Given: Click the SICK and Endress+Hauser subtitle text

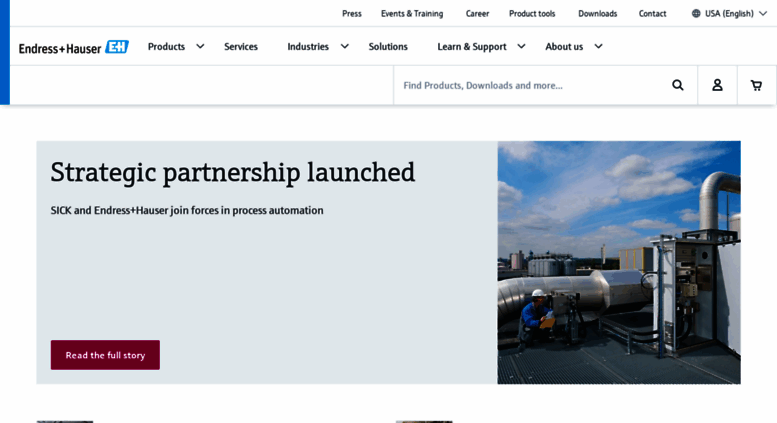Looking at the screenshot, I should (x=187, y=211).
